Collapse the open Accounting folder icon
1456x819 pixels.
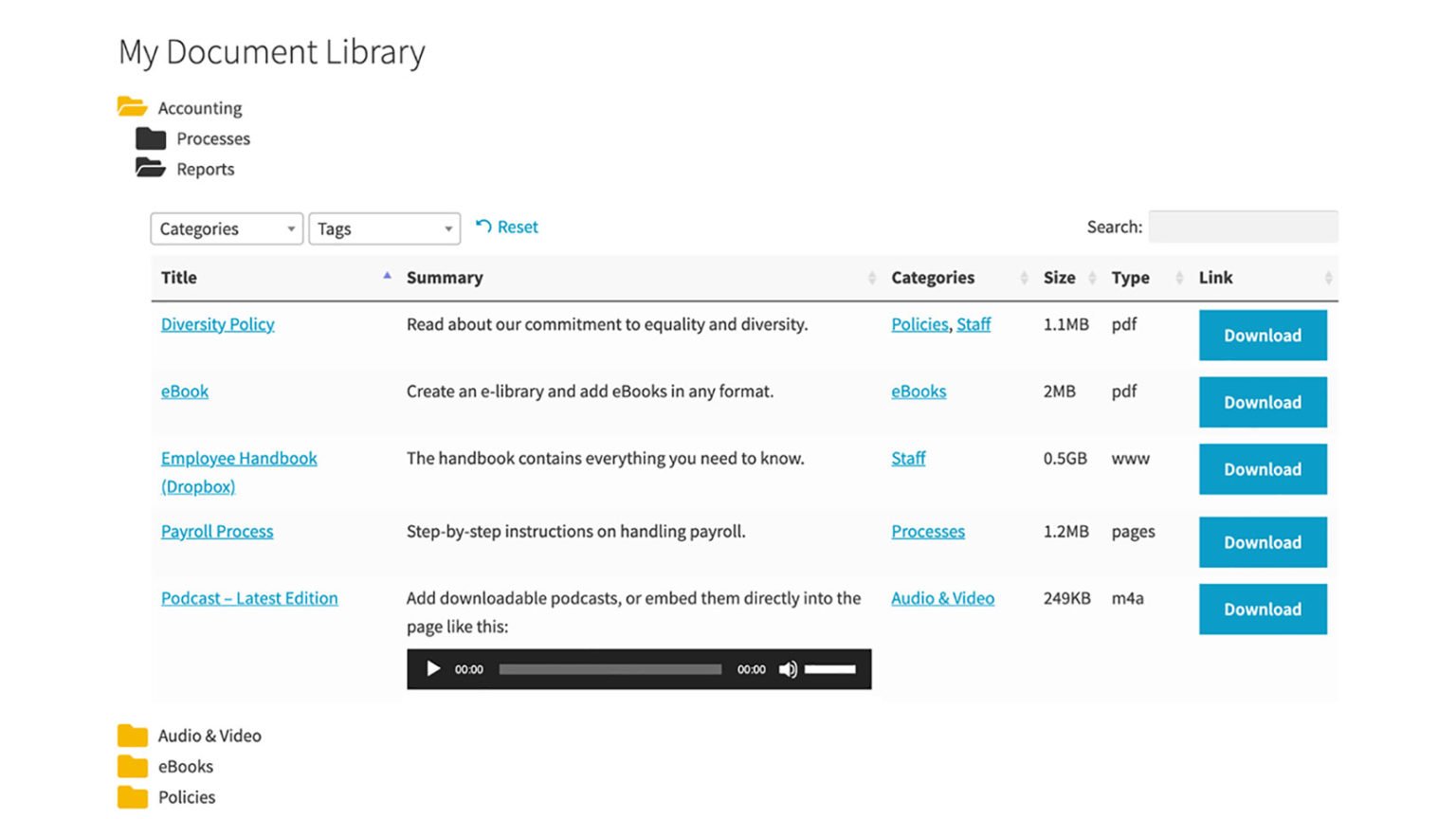(x=132, y=106)
